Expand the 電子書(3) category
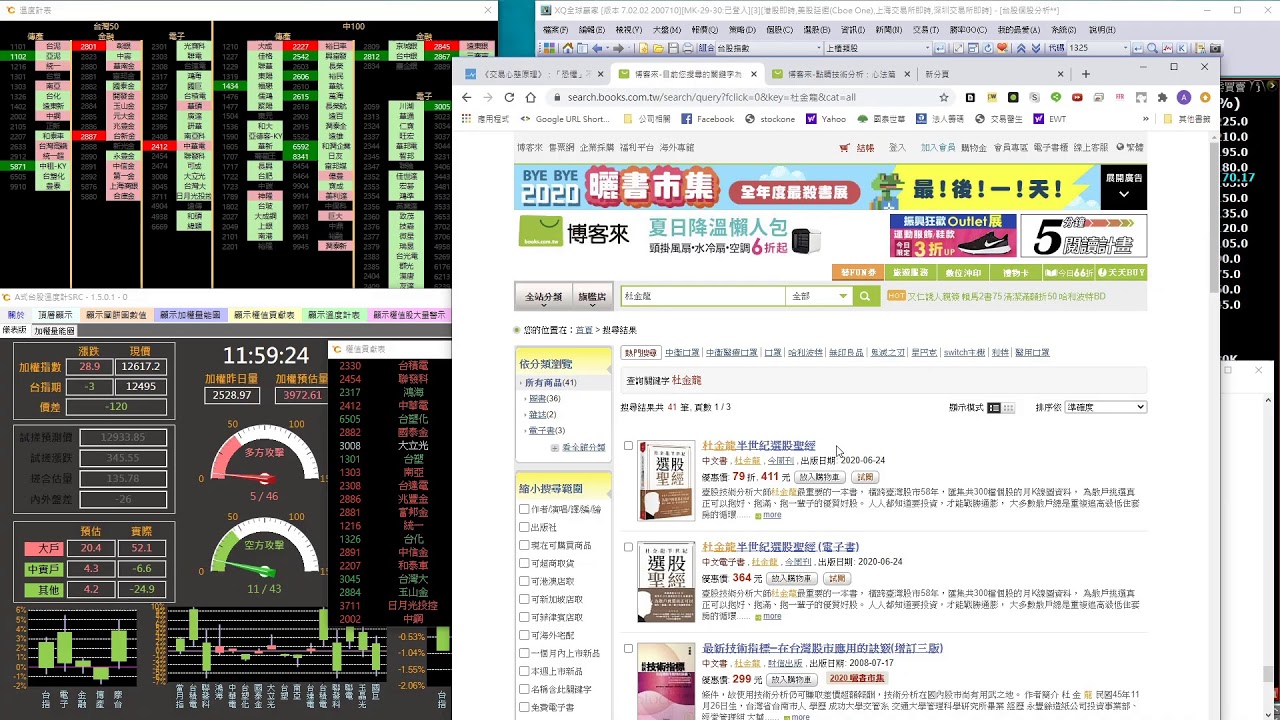1280x720 pixels. click(546, 430)
